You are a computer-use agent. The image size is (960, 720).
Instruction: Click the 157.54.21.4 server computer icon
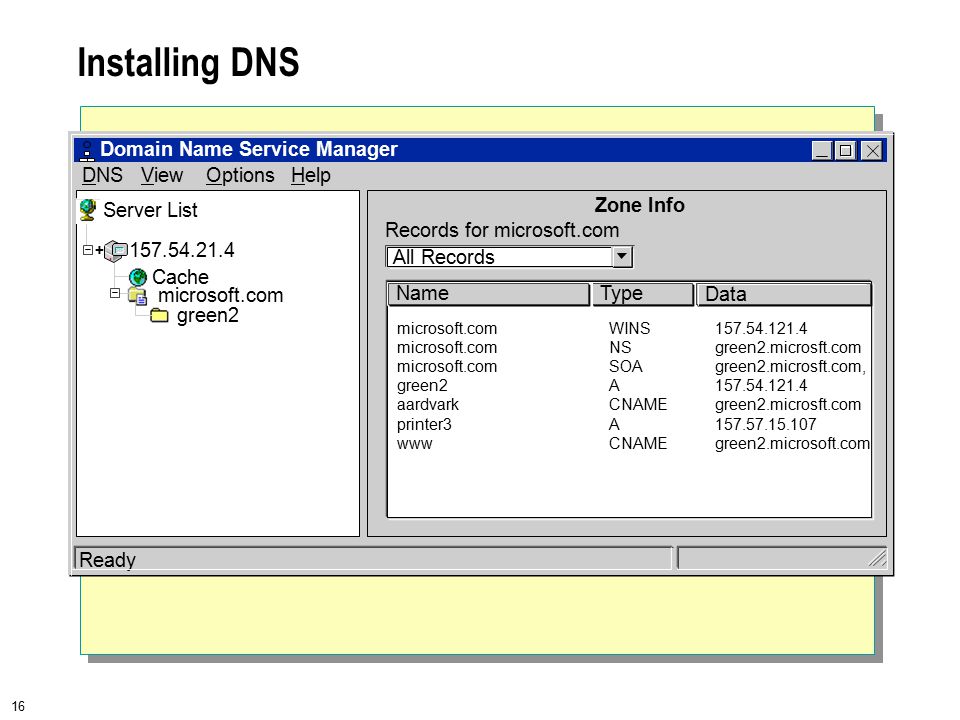tap(116, 250)
